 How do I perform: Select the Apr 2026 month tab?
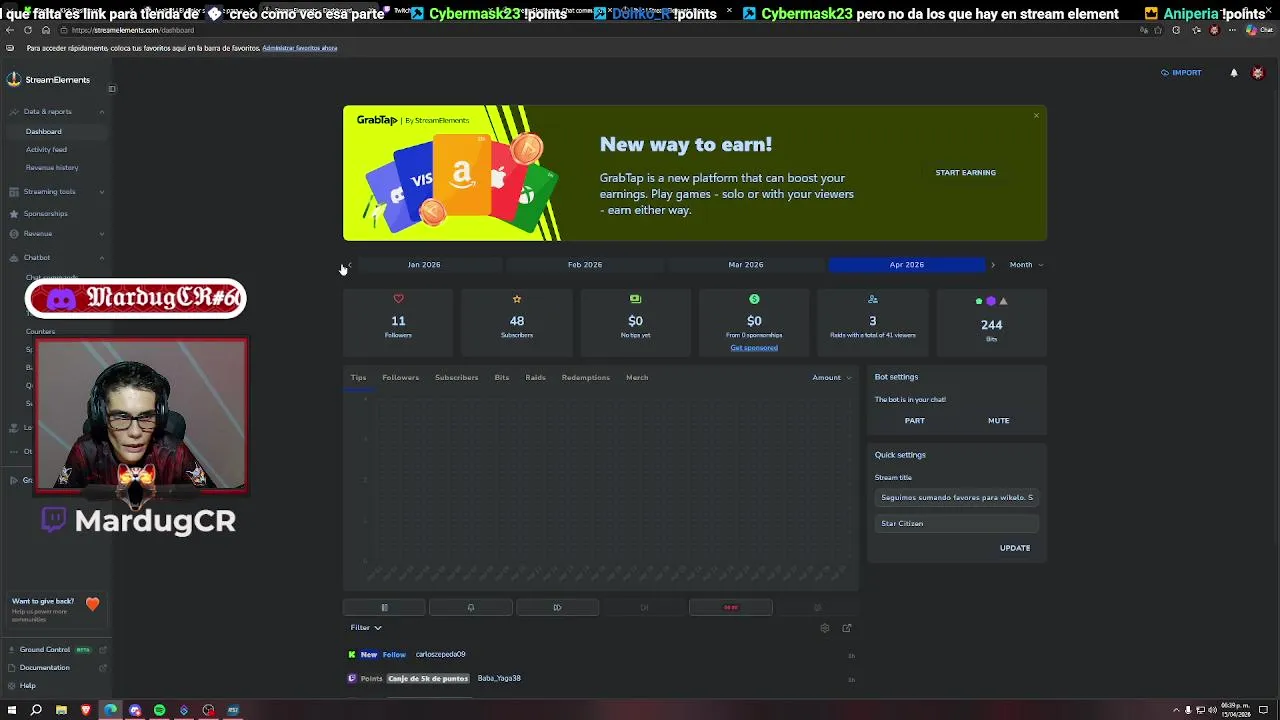pyautogui.click(x=907, y=265)
